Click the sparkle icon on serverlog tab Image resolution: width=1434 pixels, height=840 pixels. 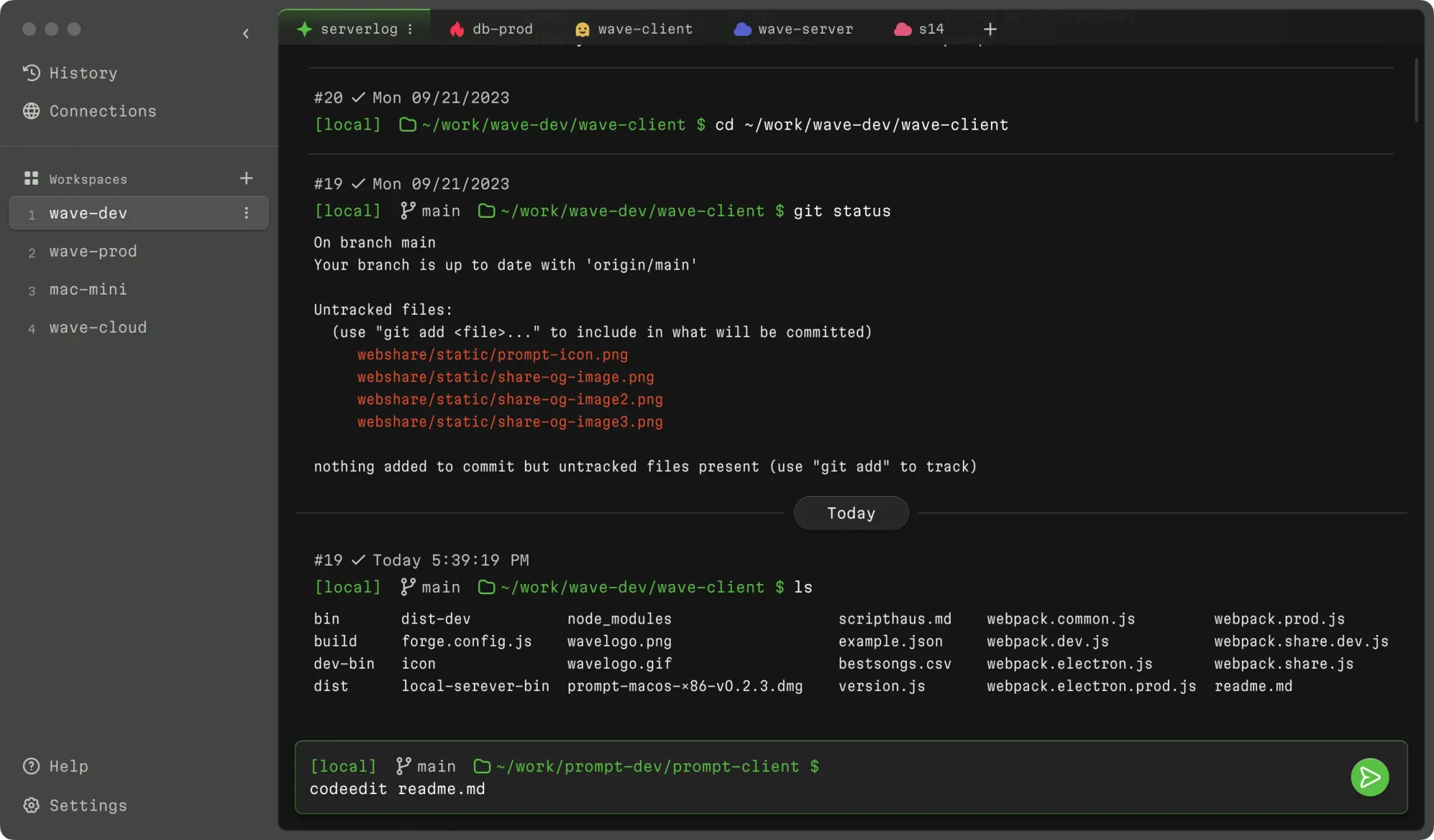click(305, 29)
